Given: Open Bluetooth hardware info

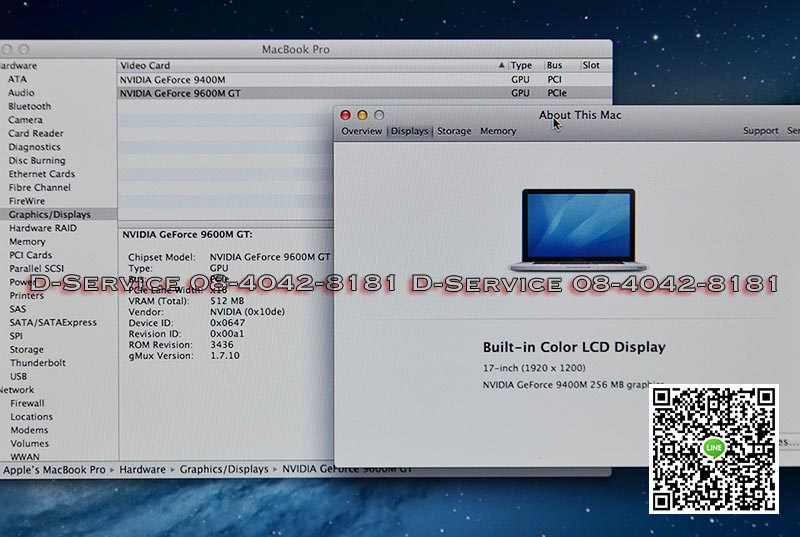Looking at the screenshot, I should [29, 106].
